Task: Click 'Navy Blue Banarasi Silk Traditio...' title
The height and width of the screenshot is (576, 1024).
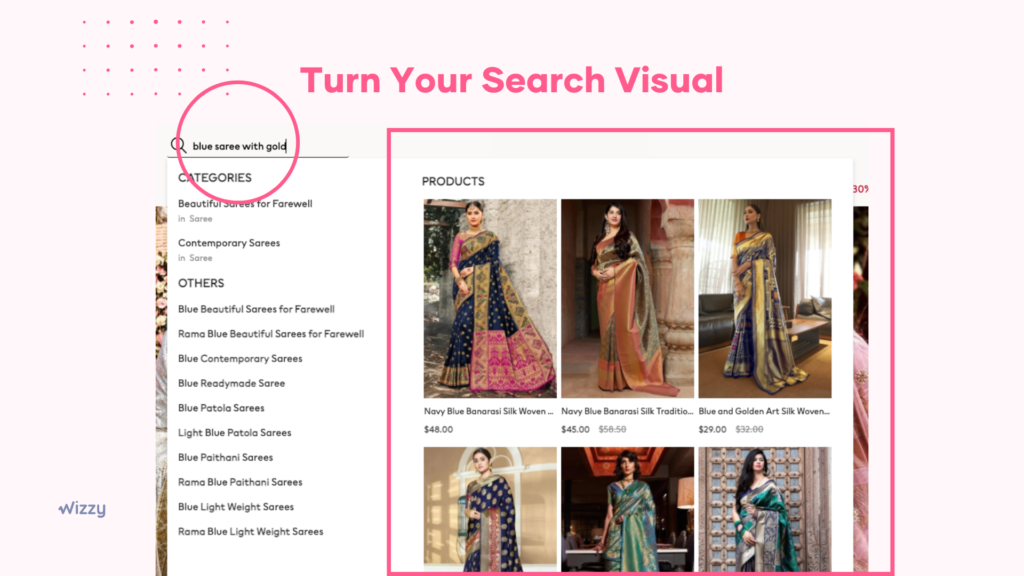Action: pyautogui.click(x=627, y=411)
